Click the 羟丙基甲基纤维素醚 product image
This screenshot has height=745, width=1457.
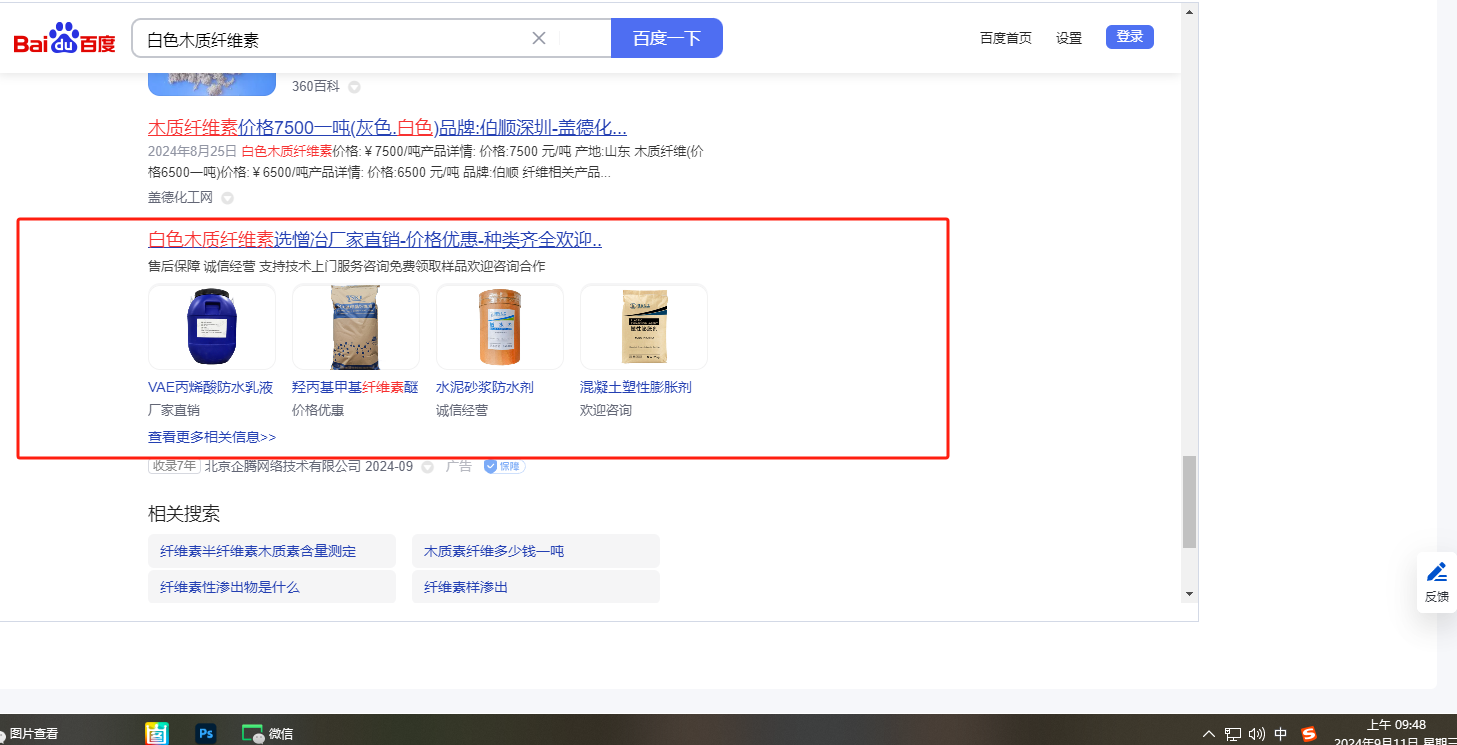356,327
